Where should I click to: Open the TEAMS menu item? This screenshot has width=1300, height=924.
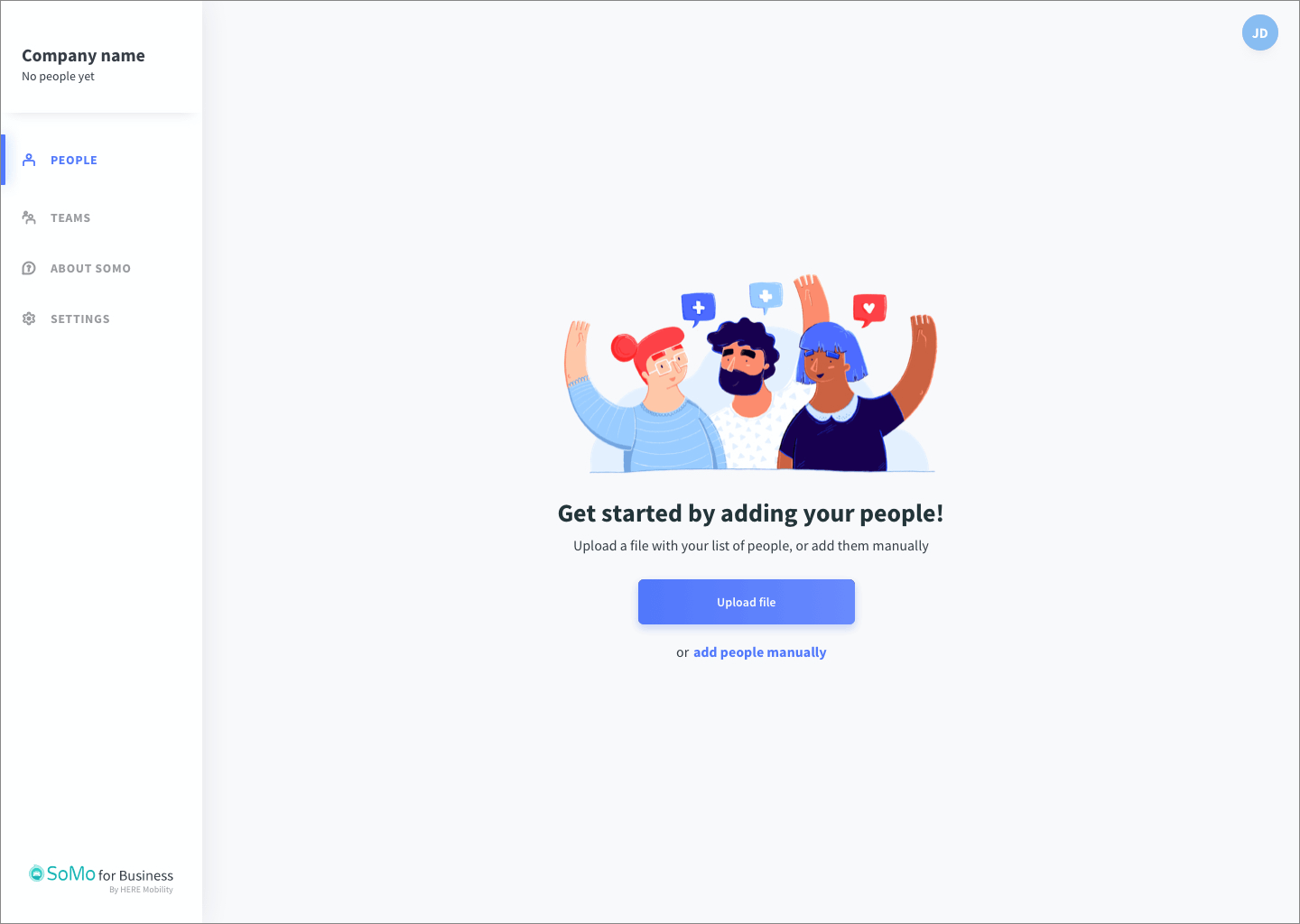(70, 217)
